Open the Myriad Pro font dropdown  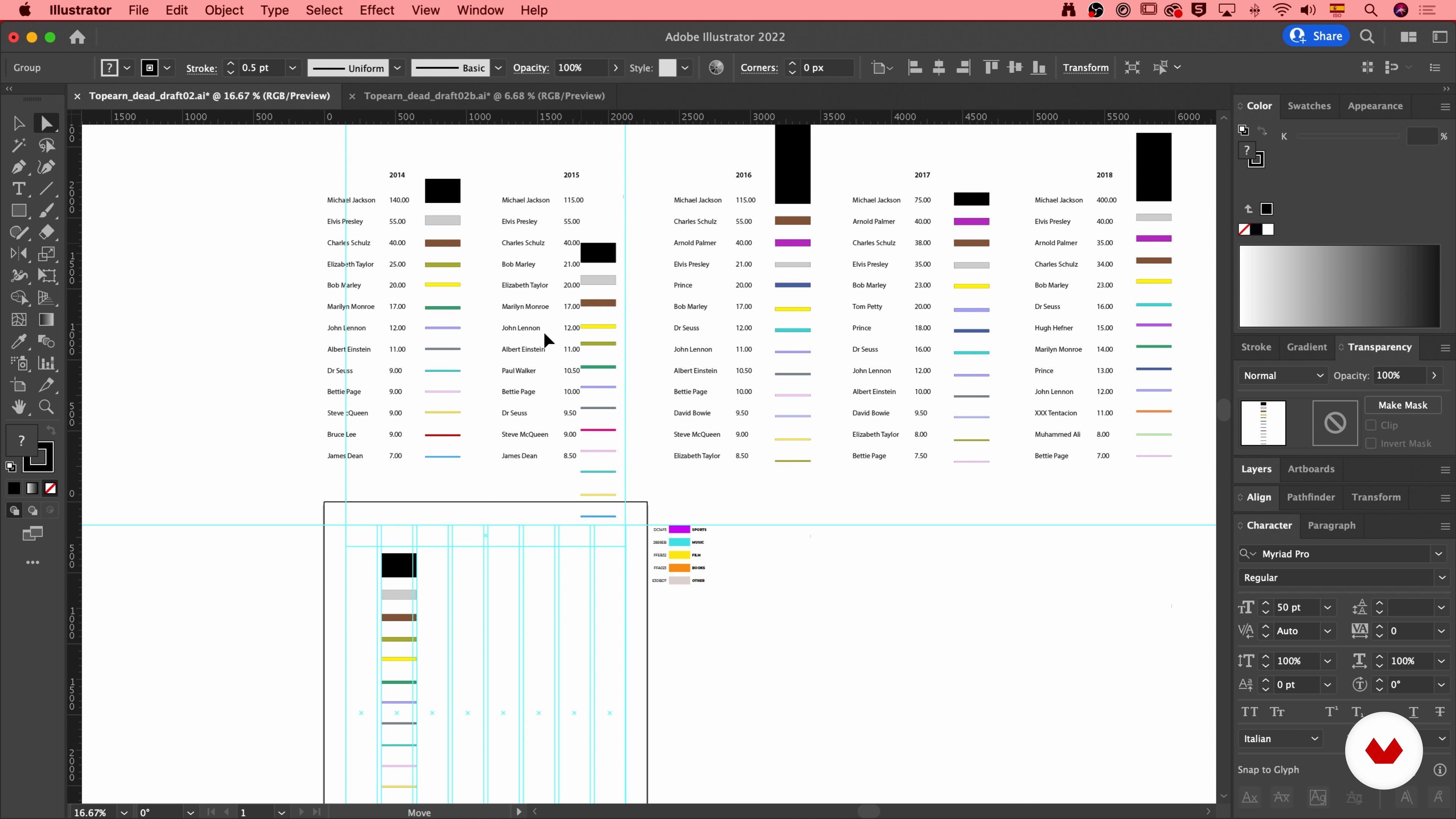[1439, 554]
